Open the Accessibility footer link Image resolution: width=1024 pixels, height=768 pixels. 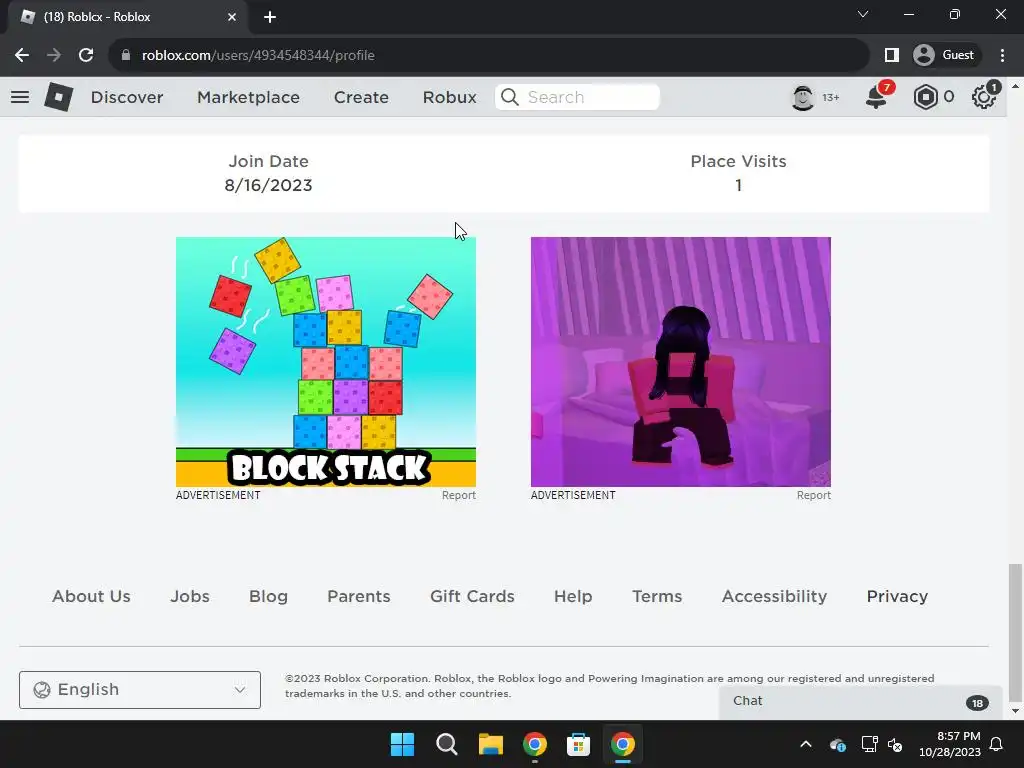tap(775, 596)
